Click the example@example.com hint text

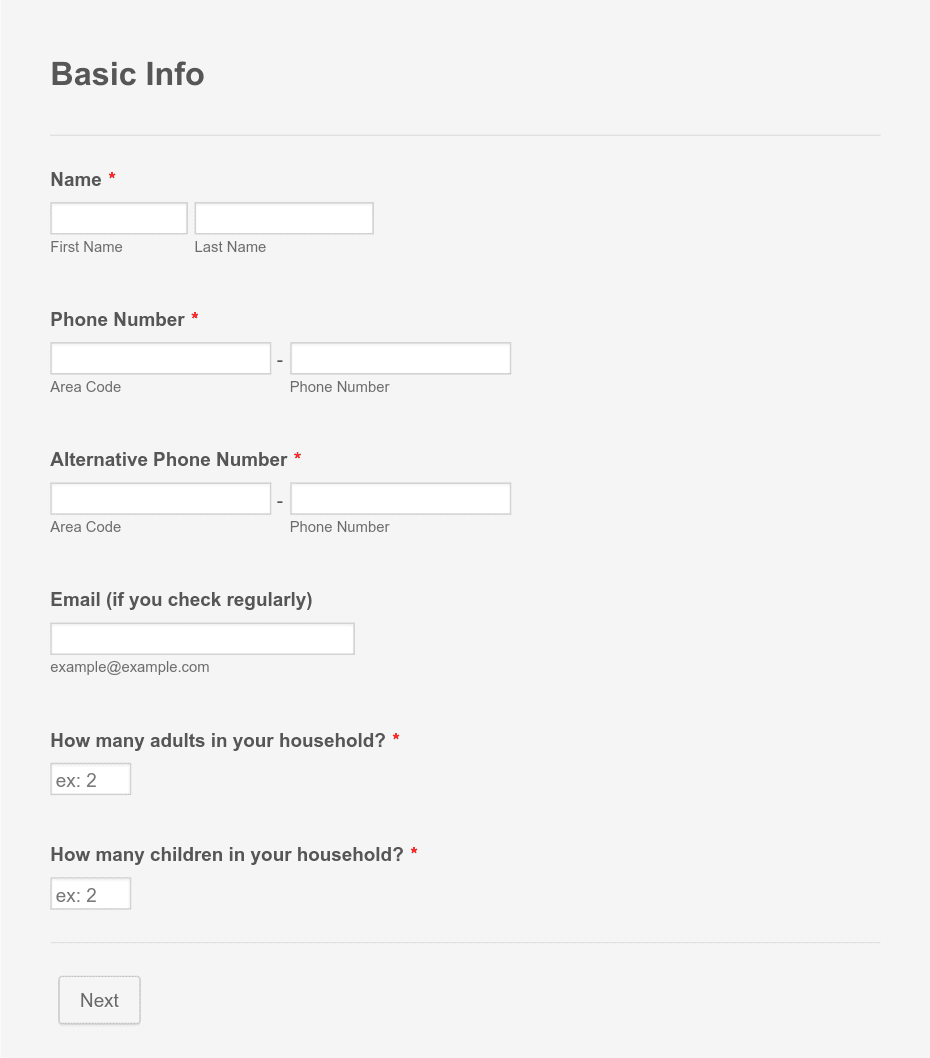click(x=130, y=667)
